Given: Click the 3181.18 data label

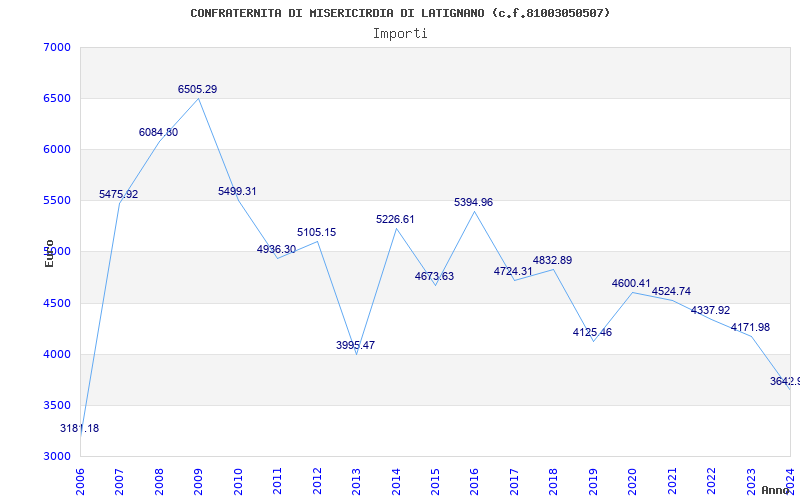Looking at the screenshot, I should 80,429.
